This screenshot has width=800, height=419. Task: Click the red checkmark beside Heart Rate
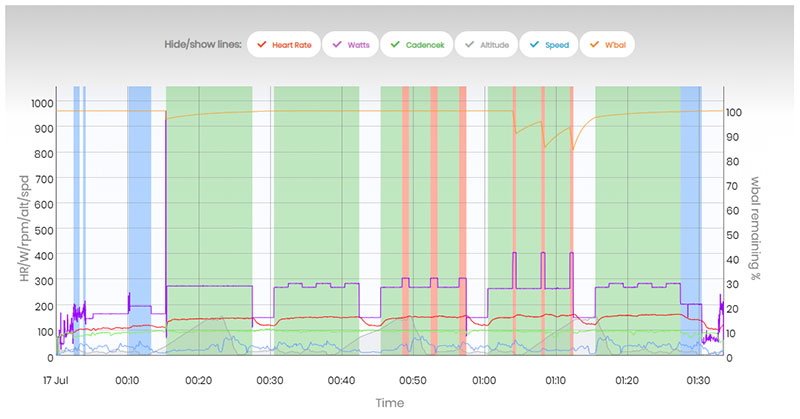(261, 45)
